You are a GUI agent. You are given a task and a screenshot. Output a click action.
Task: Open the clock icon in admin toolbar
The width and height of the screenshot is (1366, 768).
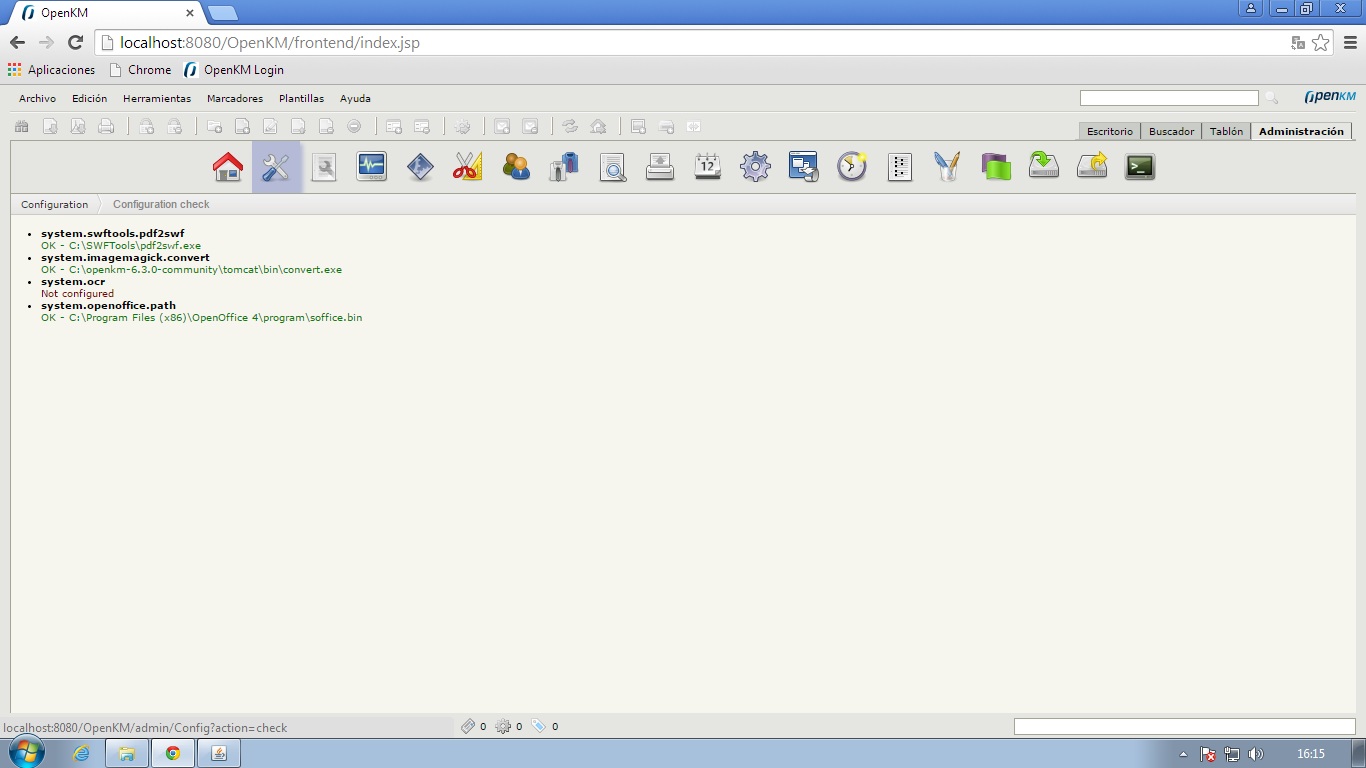[851, 166]
